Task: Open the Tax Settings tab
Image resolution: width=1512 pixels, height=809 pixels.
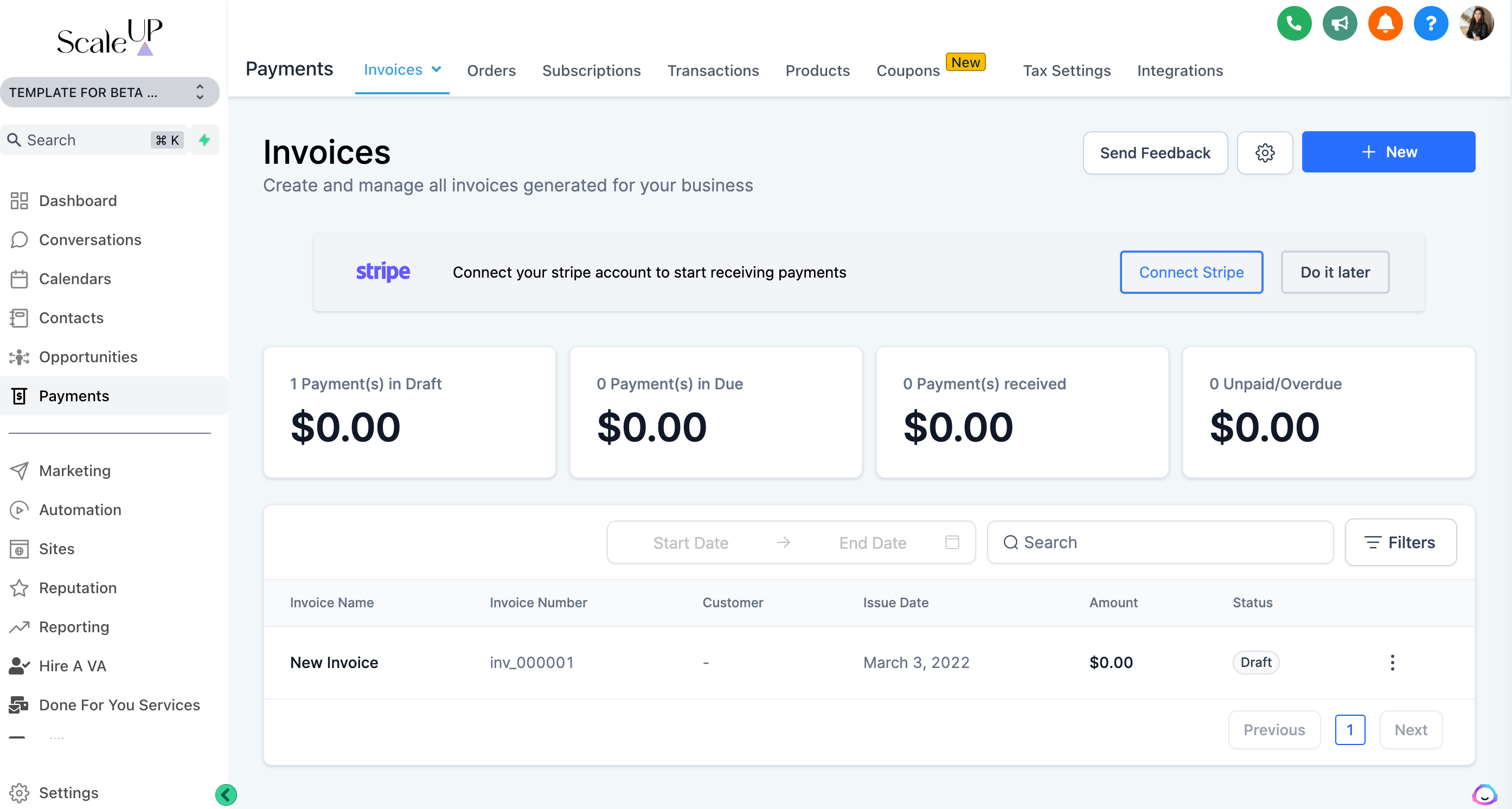Action: point(1067,70)
